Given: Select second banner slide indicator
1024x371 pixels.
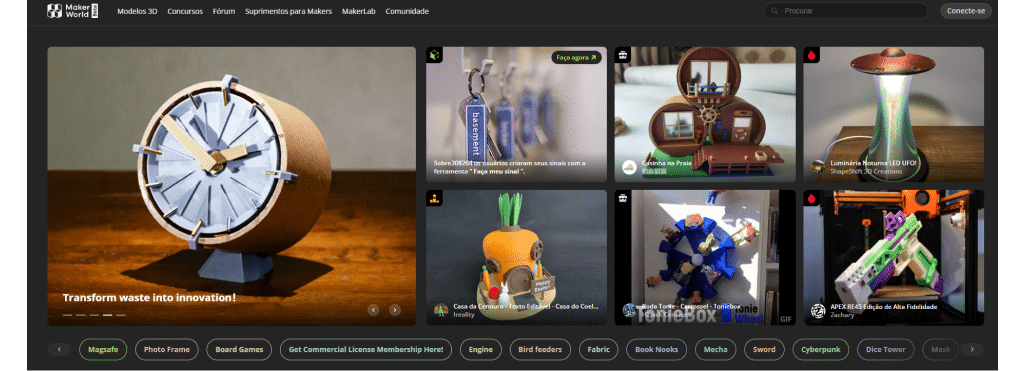Looking at the screenshot, I should click(x=80, y=315).
